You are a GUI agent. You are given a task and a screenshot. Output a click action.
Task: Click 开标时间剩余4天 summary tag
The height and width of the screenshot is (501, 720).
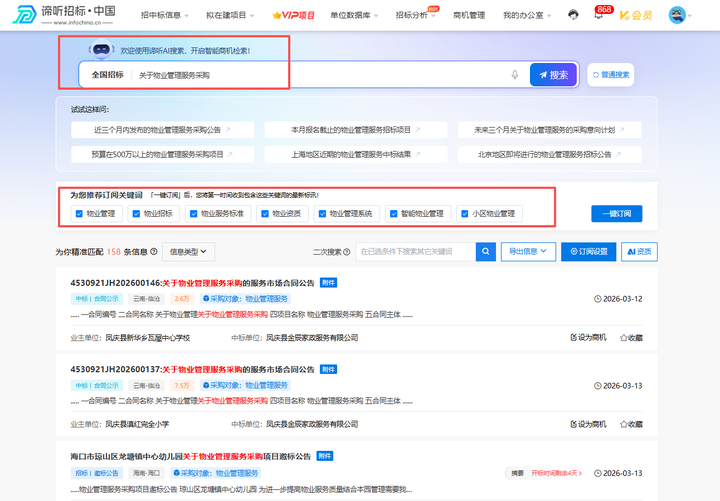coord(556,473)
